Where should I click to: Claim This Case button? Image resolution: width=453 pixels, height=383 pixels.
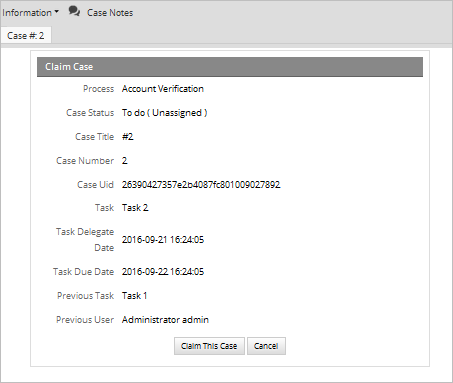click(x=209, y=346)
